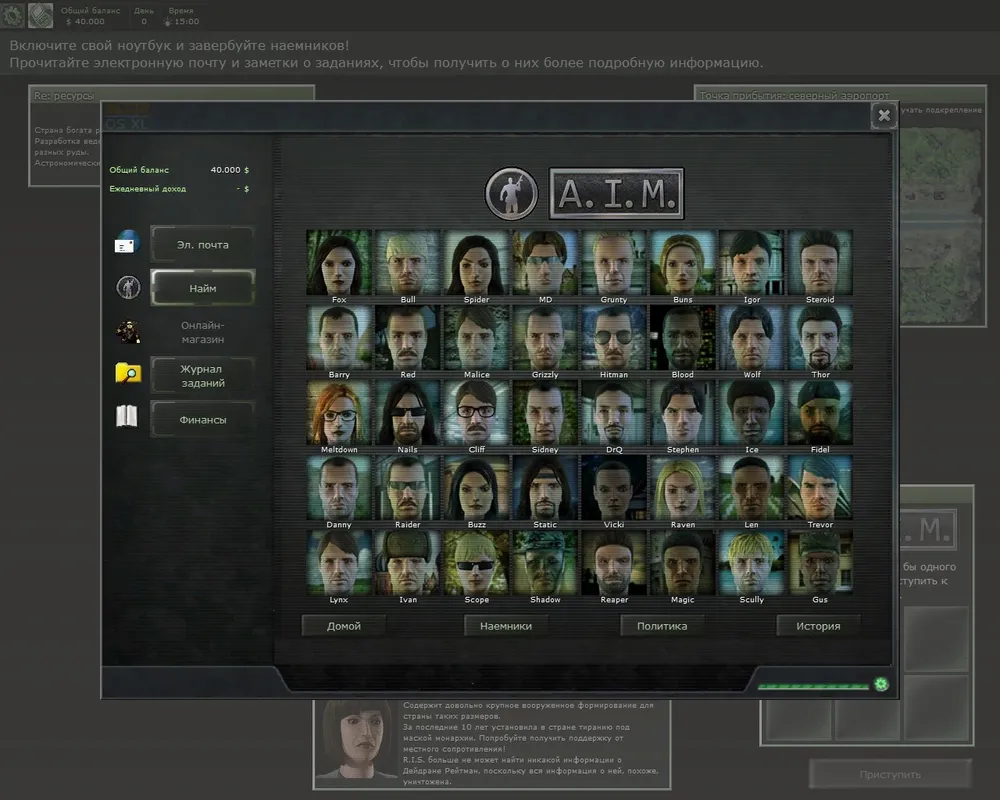This screenshot has width=1000, height=800.
Task: Open the Эл. почта section
Action: pyautogui.click(x=202, y=244)
